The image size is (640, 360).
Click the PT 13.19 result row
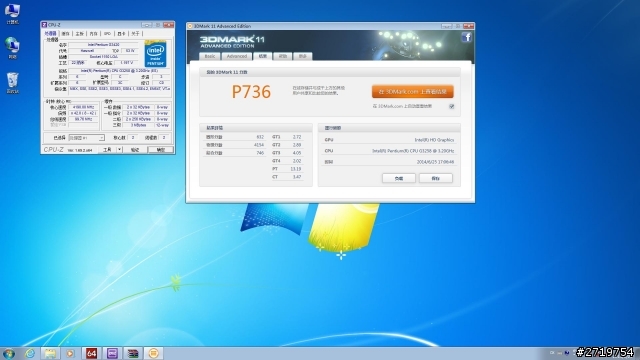click(x=287, y=169)
